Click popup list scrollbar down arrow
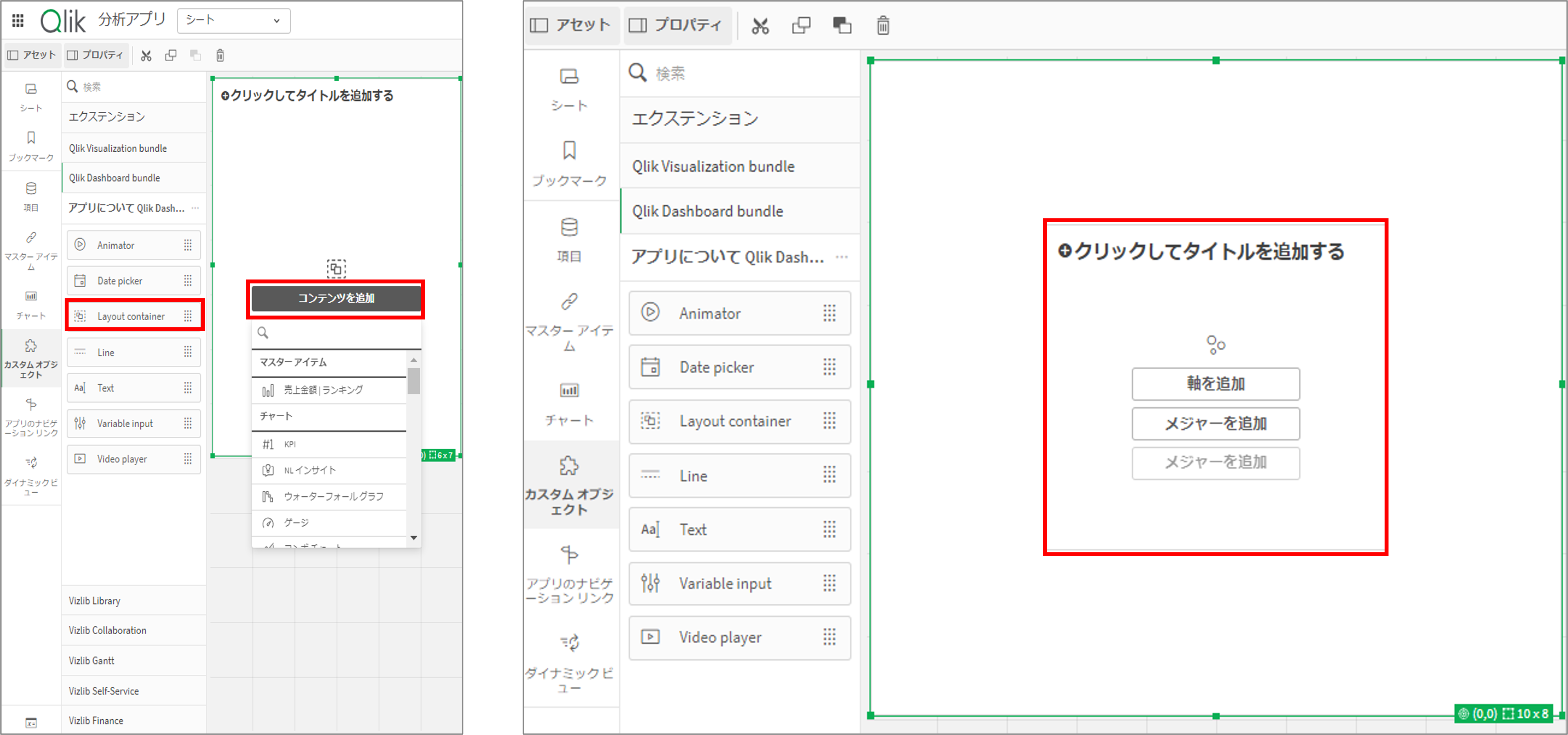Screen dimensions: 1568x735 point(414,538)
